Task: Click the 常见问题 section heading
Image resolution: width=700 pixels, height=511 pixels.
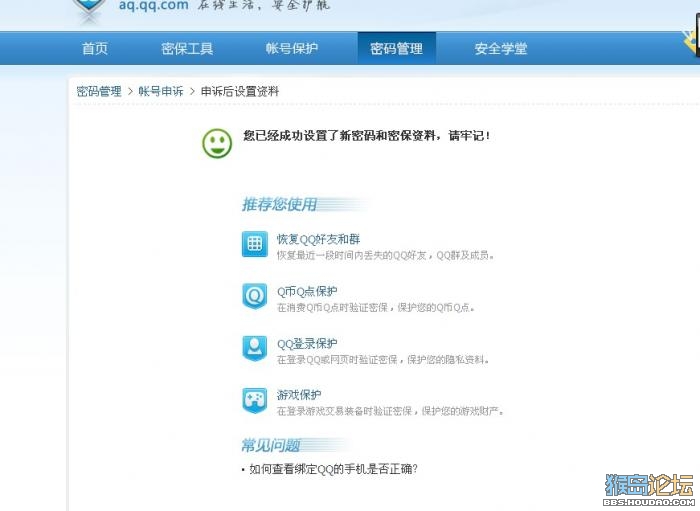Action: (x=271, y=445)
